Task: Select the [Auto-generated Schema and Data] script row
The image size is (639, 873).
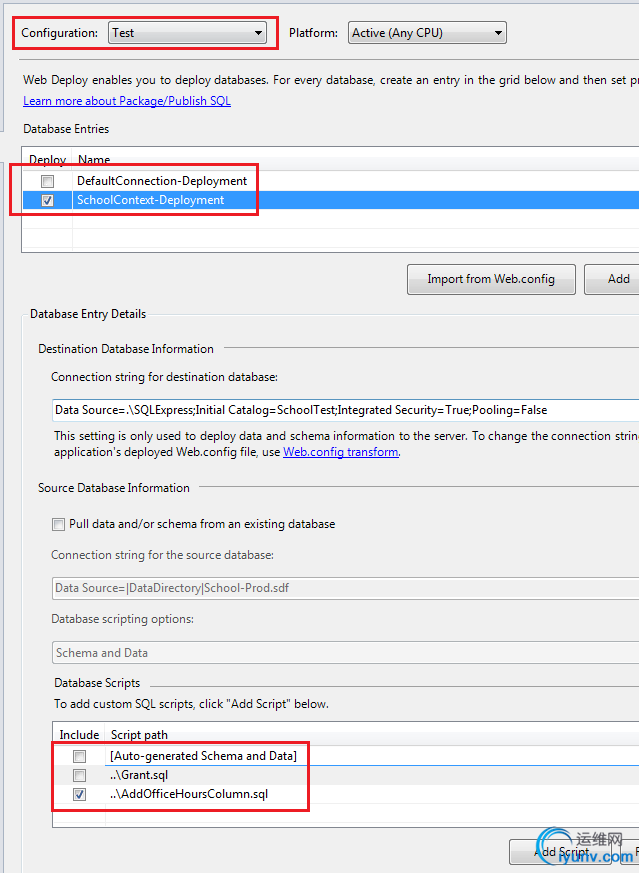Action: point(204,756)
